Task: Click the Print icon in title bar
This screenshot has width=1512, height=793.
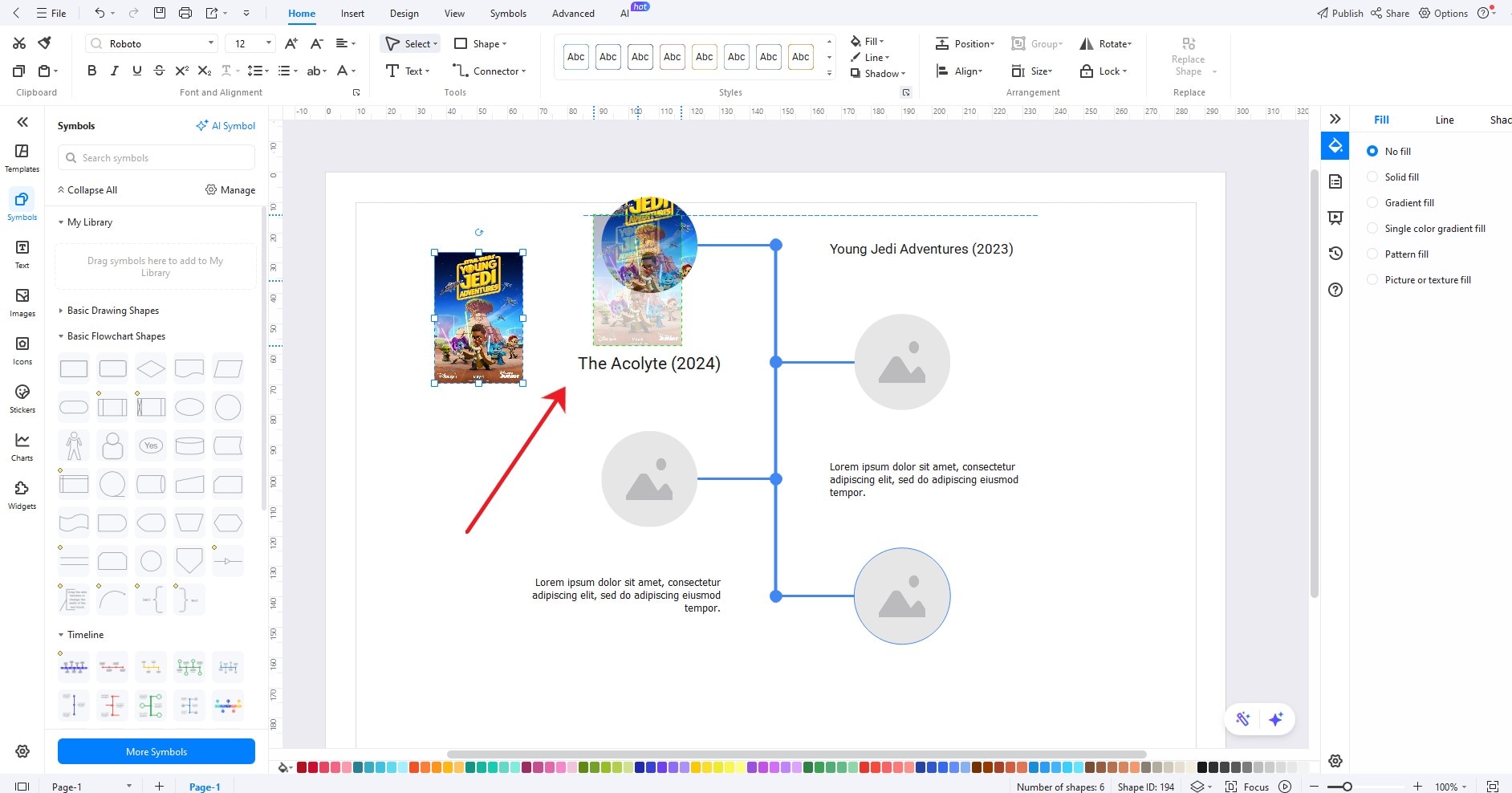Action: tap(185, 13)
